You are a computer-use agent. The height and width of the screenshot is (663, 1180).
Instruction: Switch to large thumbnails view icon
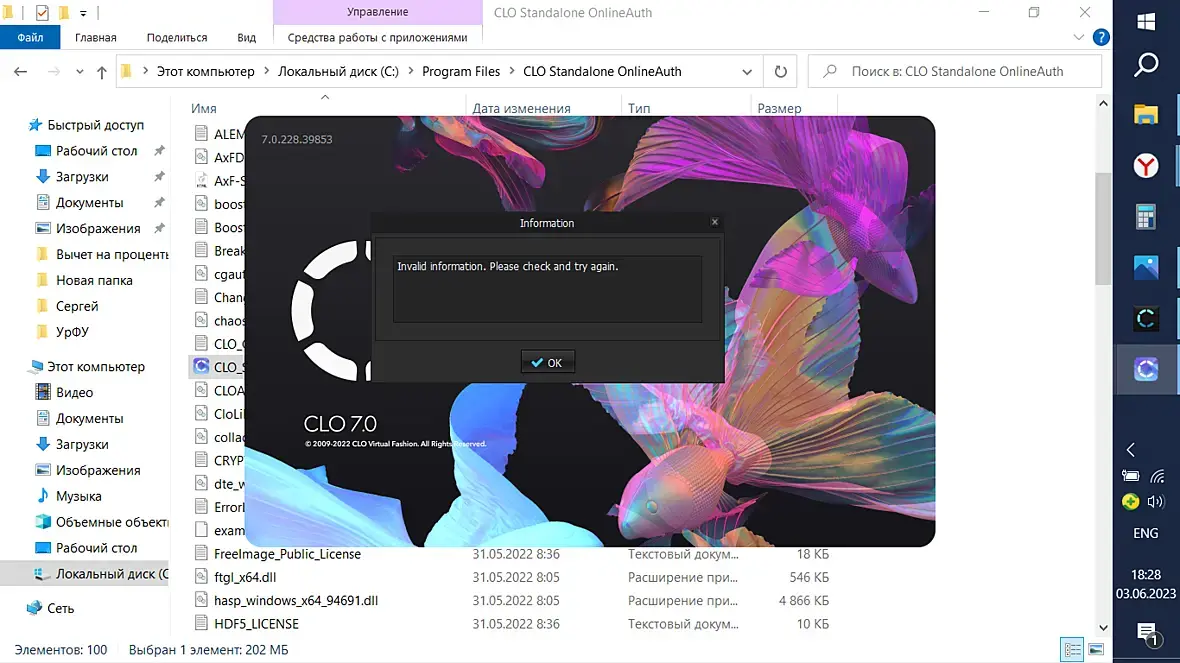point(1096,649)
